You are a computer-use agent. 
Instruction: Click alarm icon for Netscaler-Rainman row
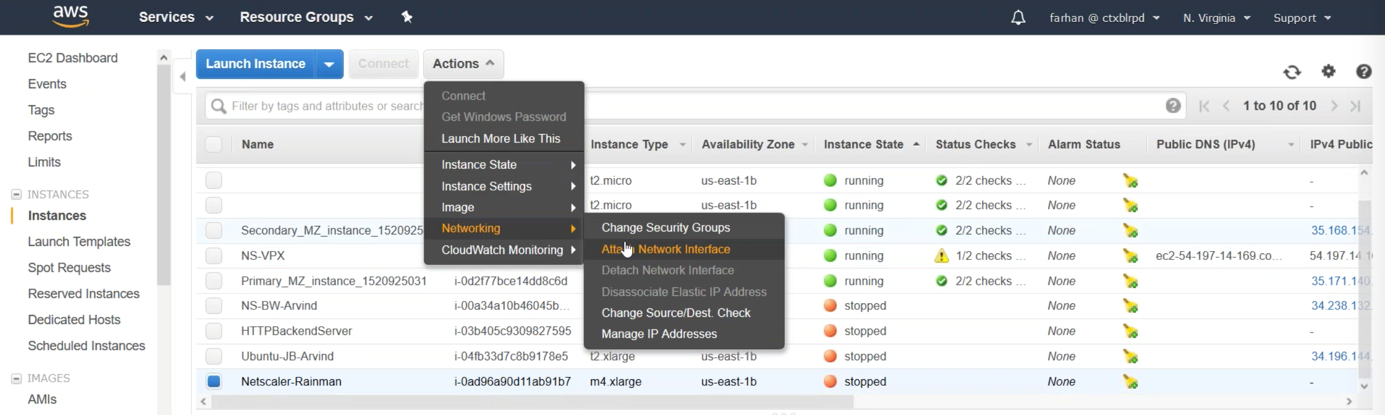pos(1130,382)
